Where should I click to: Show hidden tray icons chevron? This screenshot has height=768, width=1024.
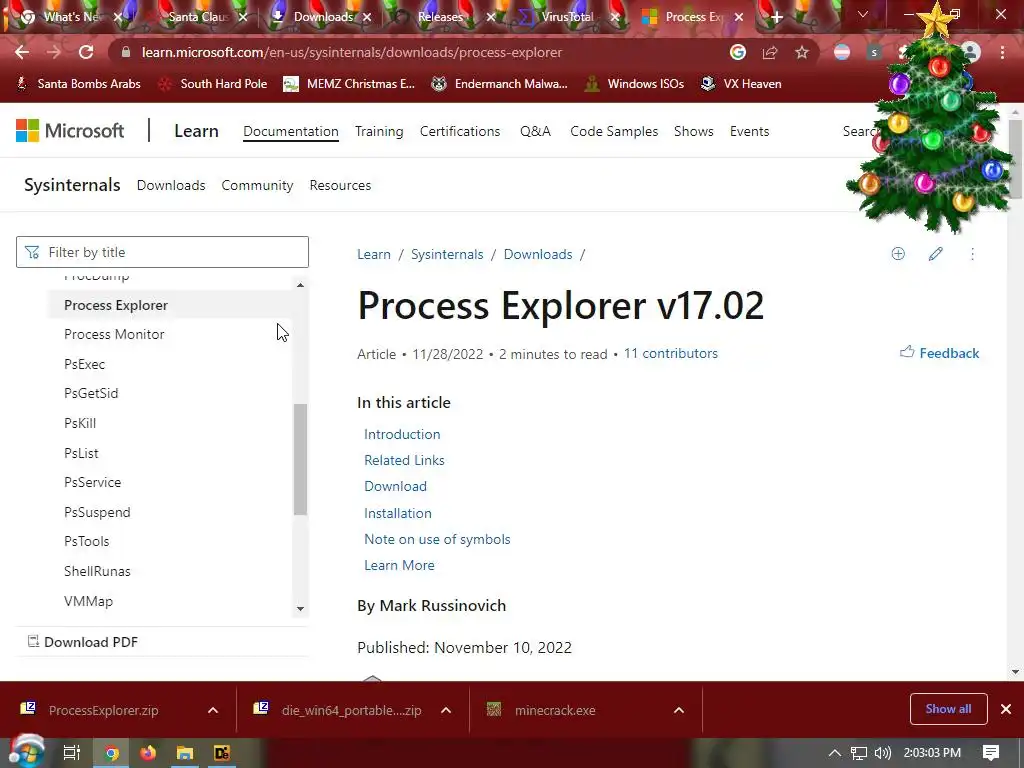click(835, 753)
